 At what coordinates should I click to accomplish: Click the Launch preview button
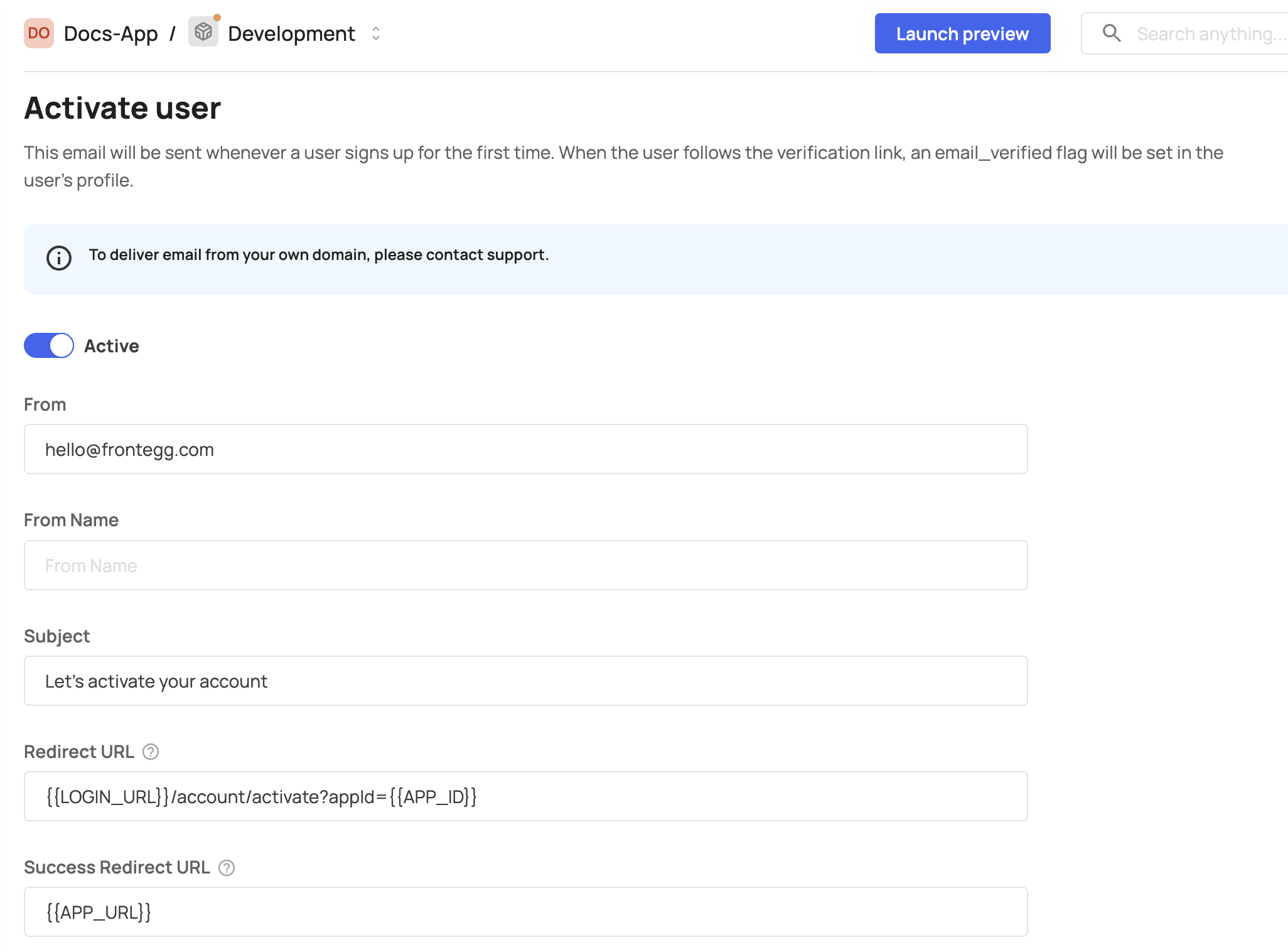[962, 33]
